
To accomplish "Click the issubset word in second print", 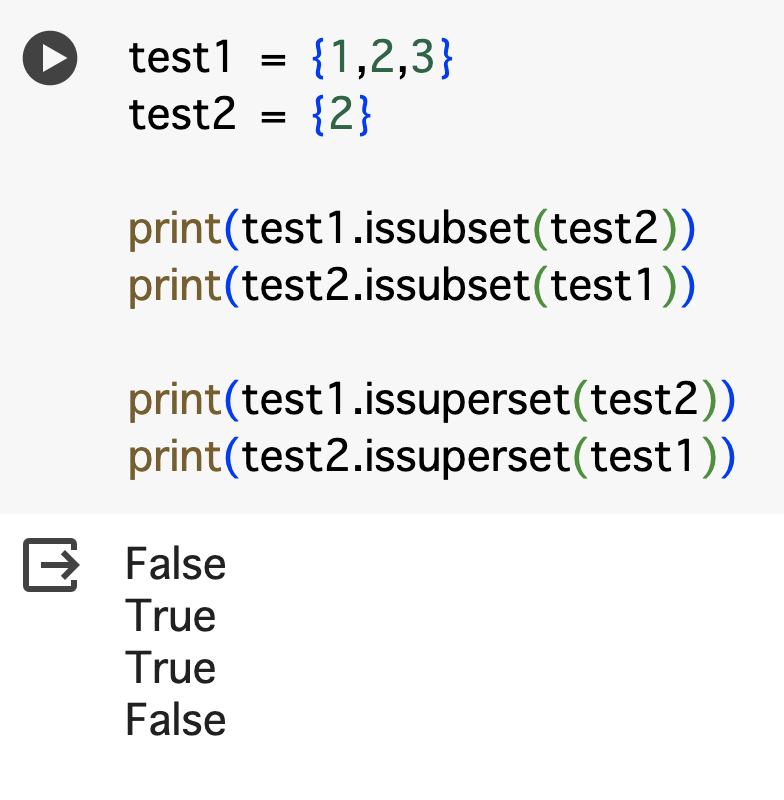I will tap(447, 285).
